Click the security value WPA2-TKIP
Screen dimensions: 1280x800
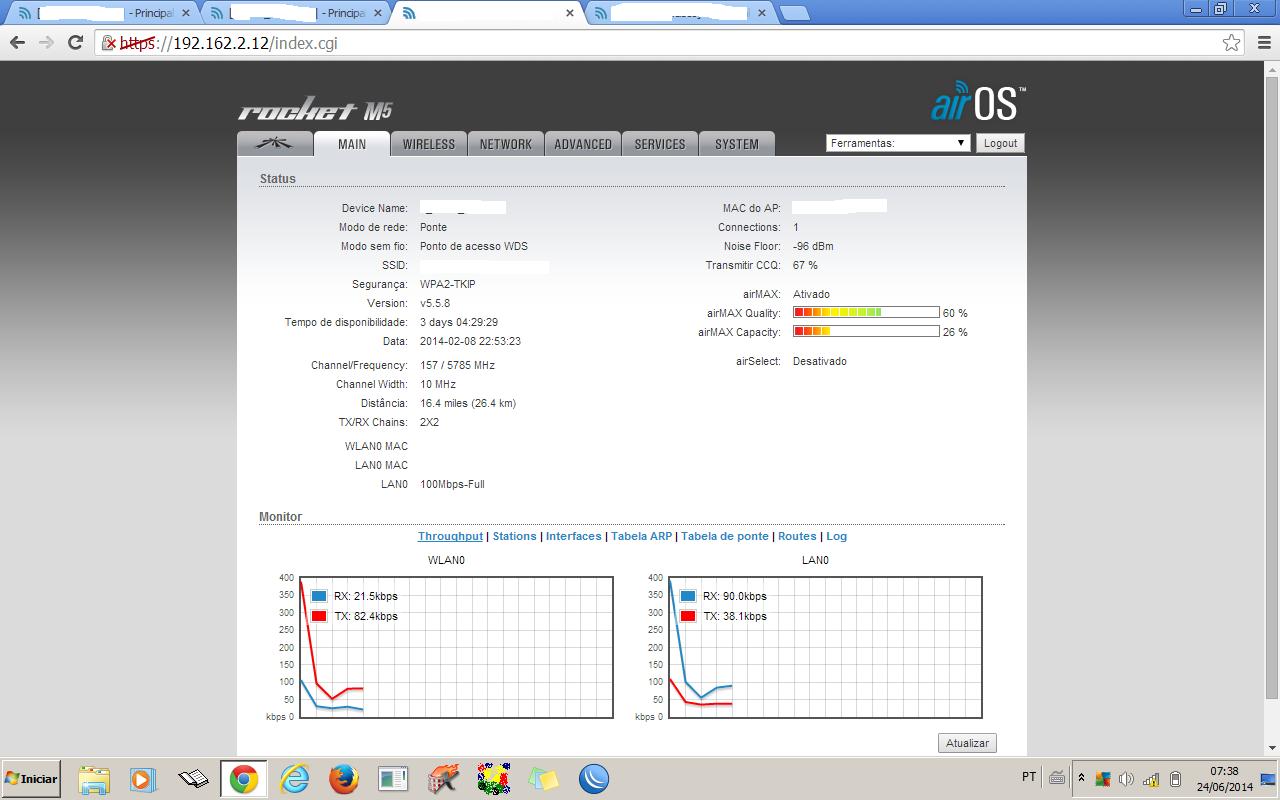tap(448, 285)
